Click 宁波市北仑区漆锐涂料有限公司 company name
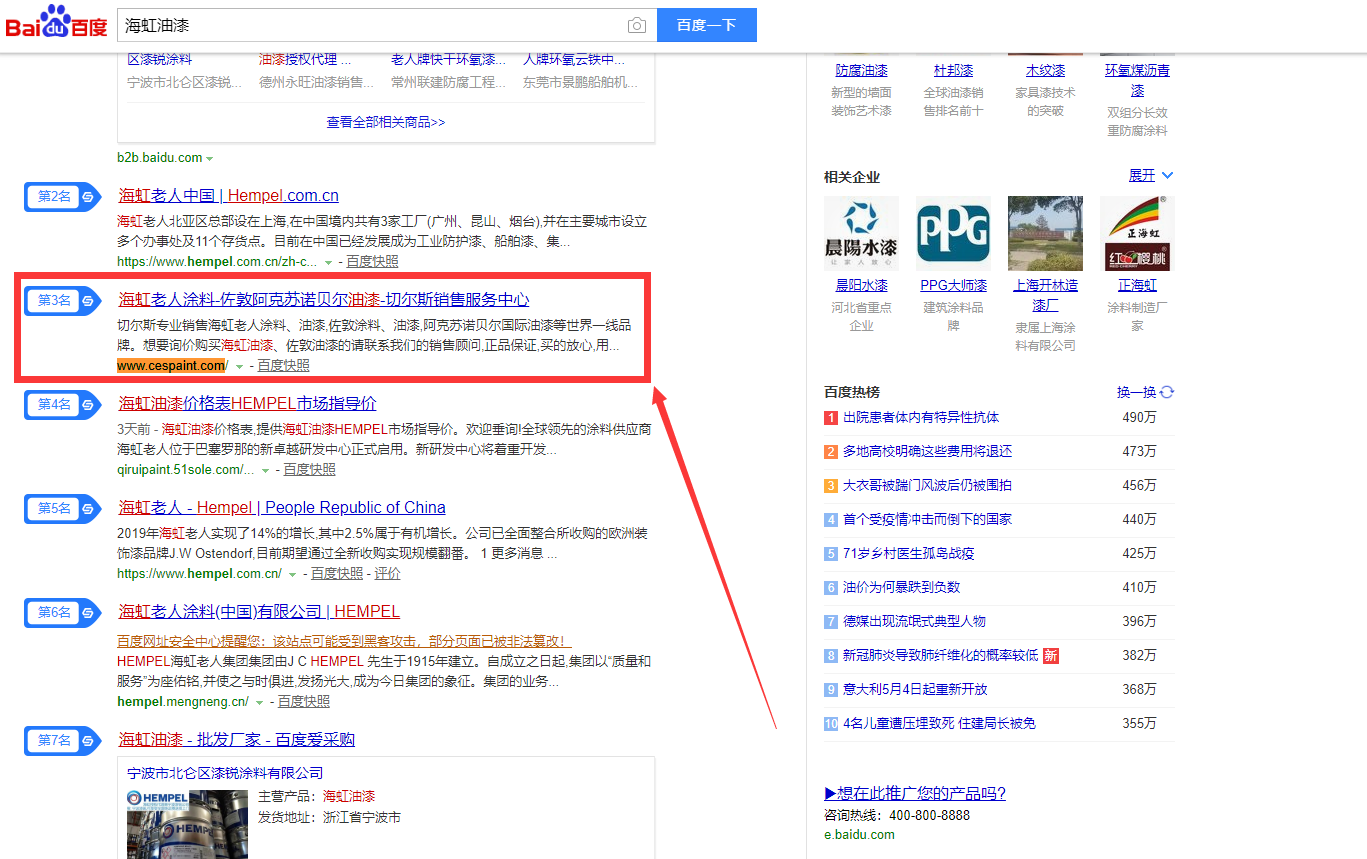 click(x=225, y=773)
